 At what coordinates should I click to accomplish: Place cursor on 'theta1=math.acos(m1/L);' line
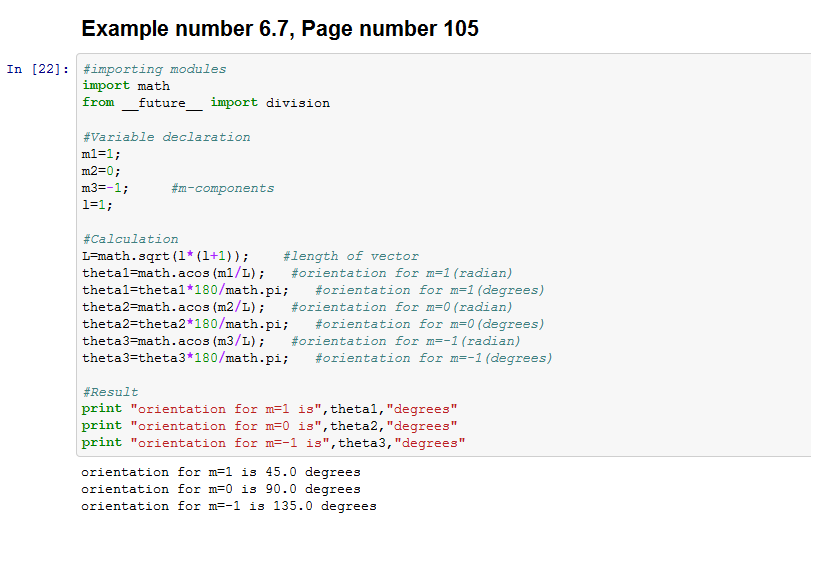[x=174, y=273]
